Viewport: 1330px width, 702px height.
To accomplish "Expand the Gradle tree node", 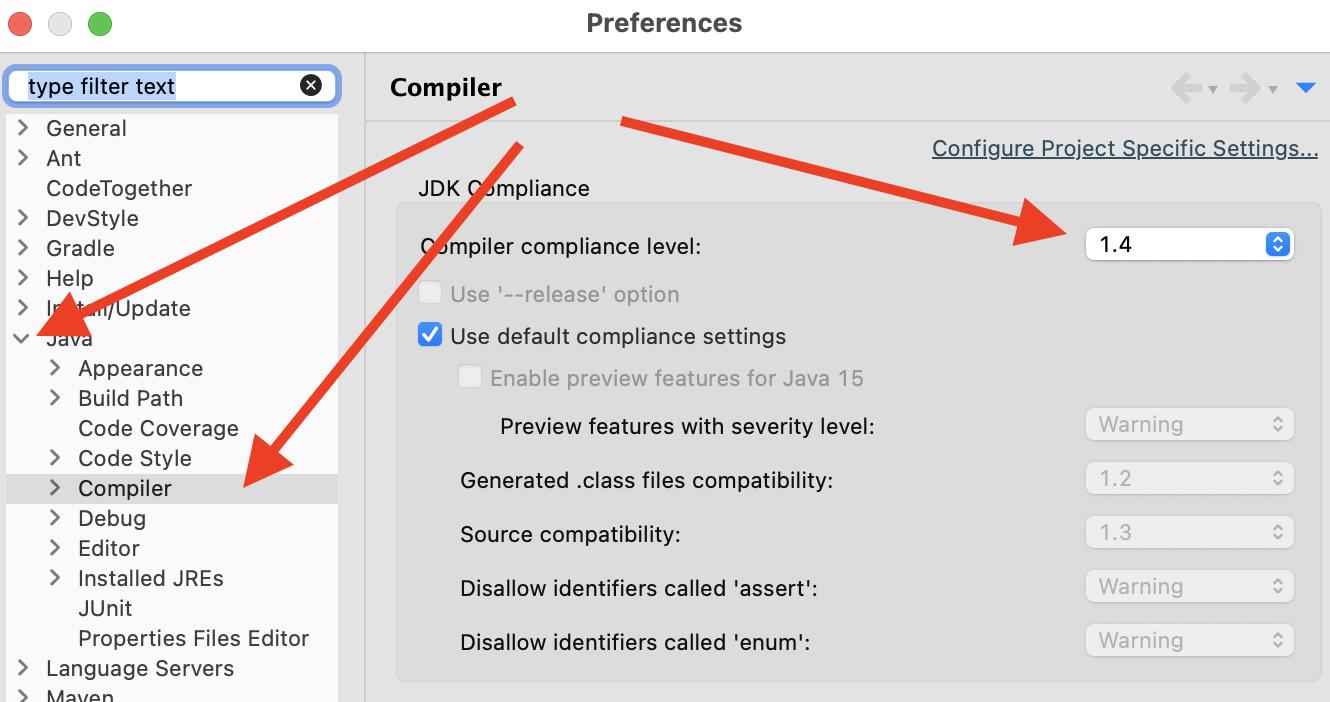I will (23, 248).
